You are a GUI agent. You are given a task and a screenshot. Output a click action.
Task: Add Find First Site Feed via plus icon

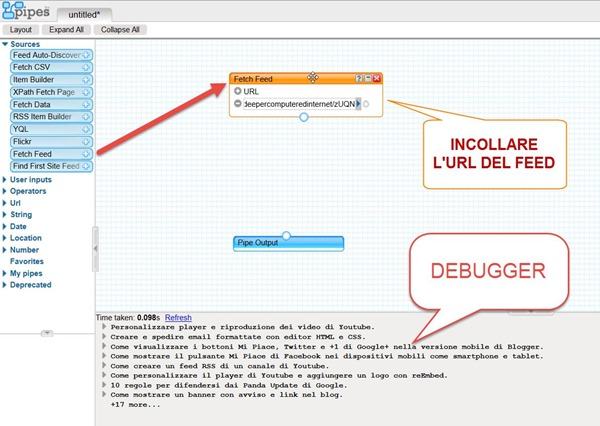coord(86,166)
